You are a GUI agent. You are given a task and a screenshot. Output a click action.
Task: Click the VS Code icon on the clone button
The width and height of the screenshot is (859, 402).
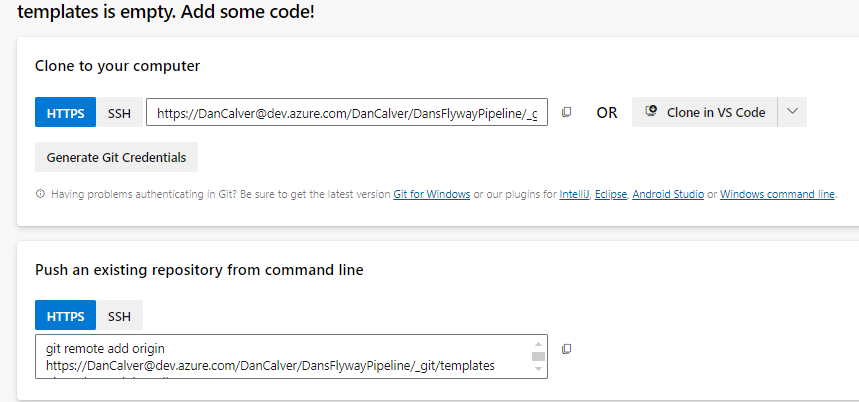click(651, 112)
